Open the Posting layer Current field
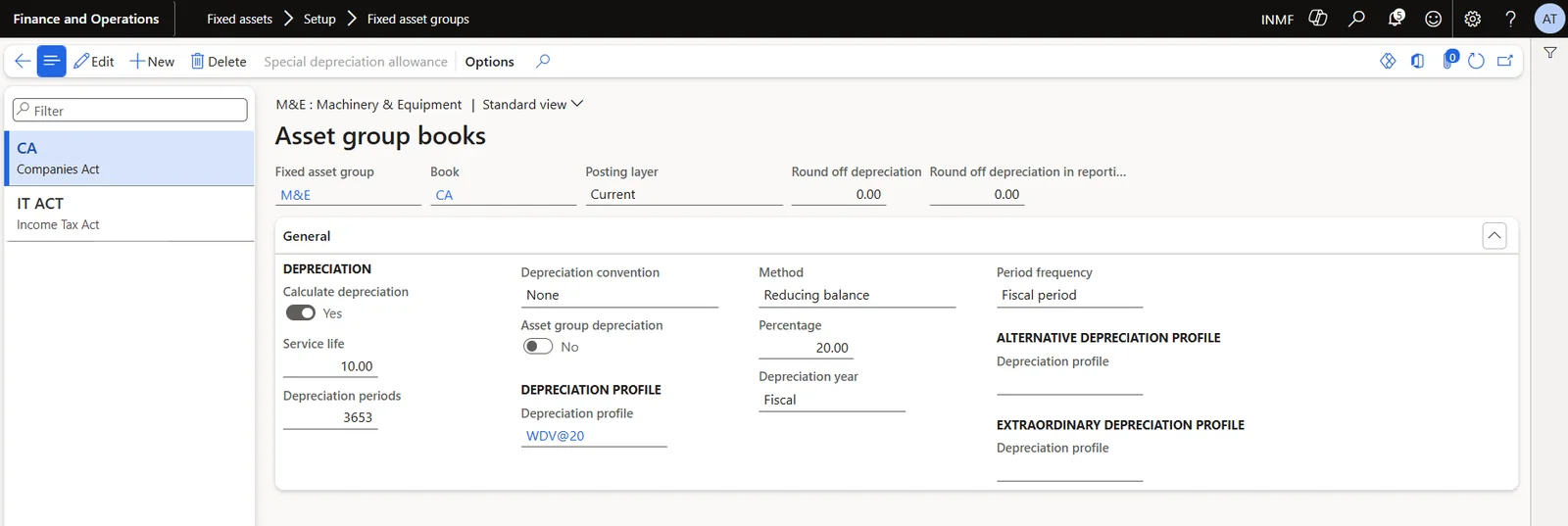 tap(683, 195)
